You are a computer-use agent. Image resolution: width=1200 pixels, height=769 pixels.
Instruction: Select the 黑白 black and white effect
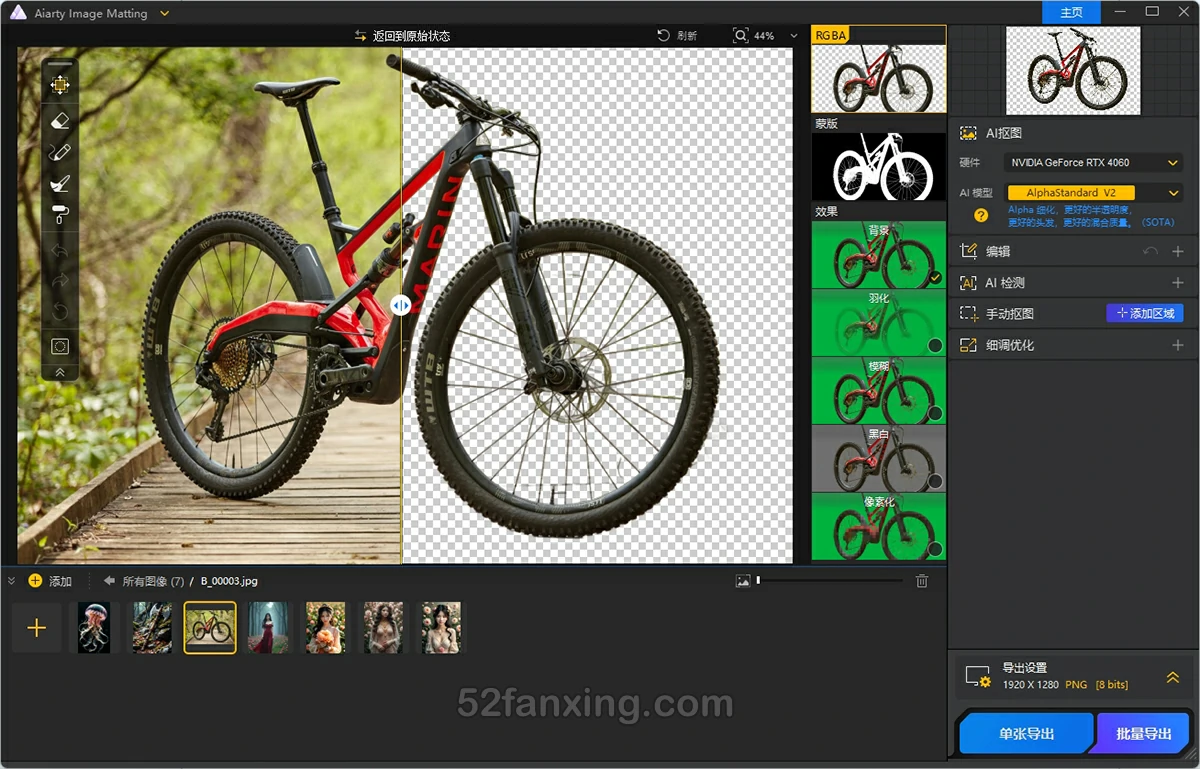(x=878, y=458)
